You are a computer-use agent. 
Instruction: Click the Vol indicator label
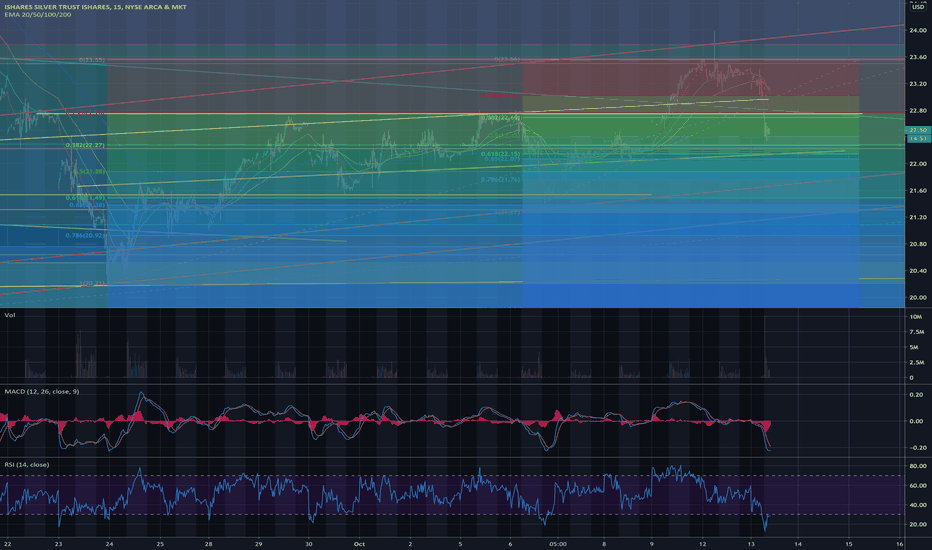click(10, 315)
